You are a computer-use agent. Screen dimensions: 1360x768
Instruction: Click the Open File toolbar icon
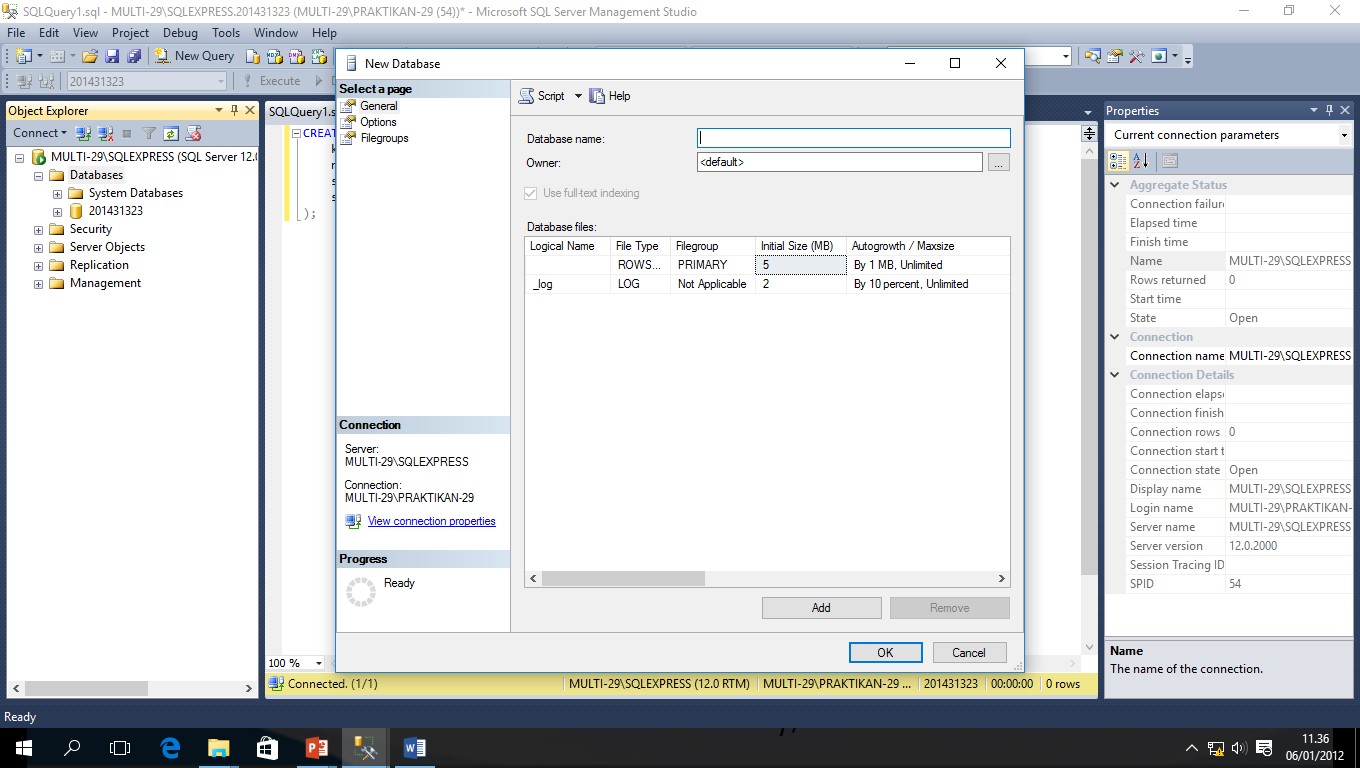click(x=88, y=55)
